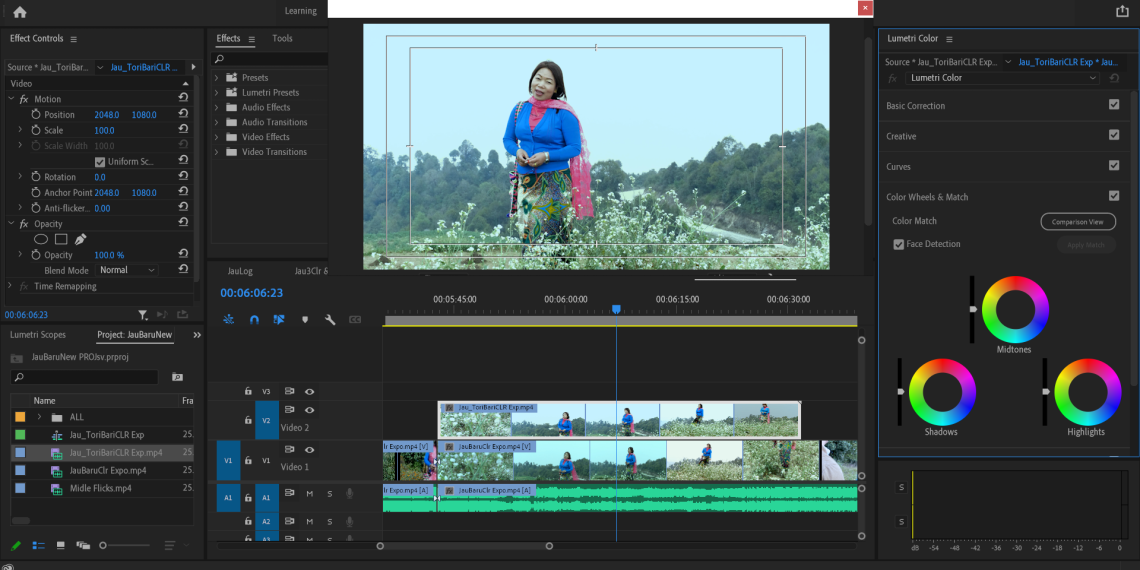The height and width of the screenshot is (570, 1140).
Task: Hide the Video 2 track output
Action: (310, 410)
